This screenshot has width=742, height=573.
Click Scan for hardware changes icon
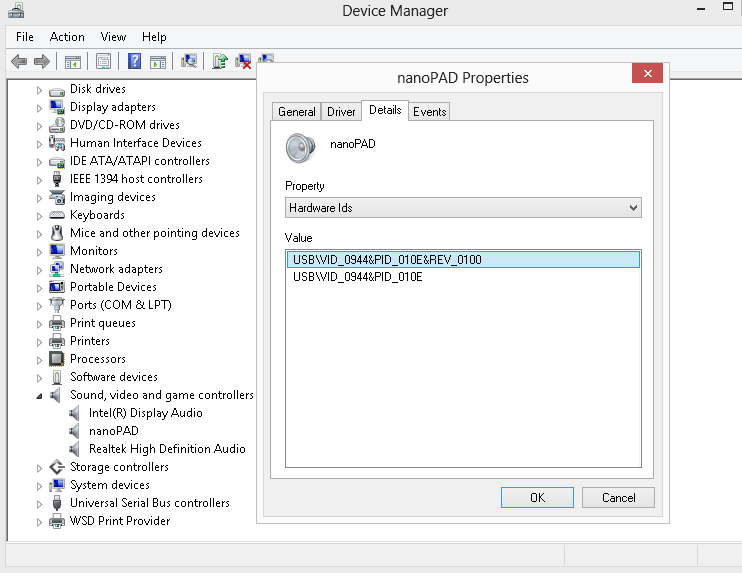pyautogui.click(x=188, y=62)
